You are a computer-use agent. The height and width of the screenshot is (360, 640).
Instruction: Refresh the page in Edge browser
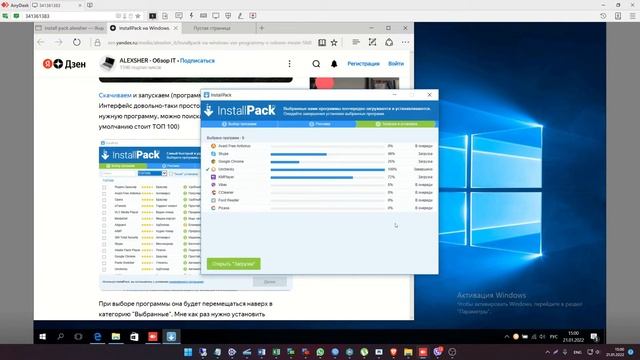(77, 42)
